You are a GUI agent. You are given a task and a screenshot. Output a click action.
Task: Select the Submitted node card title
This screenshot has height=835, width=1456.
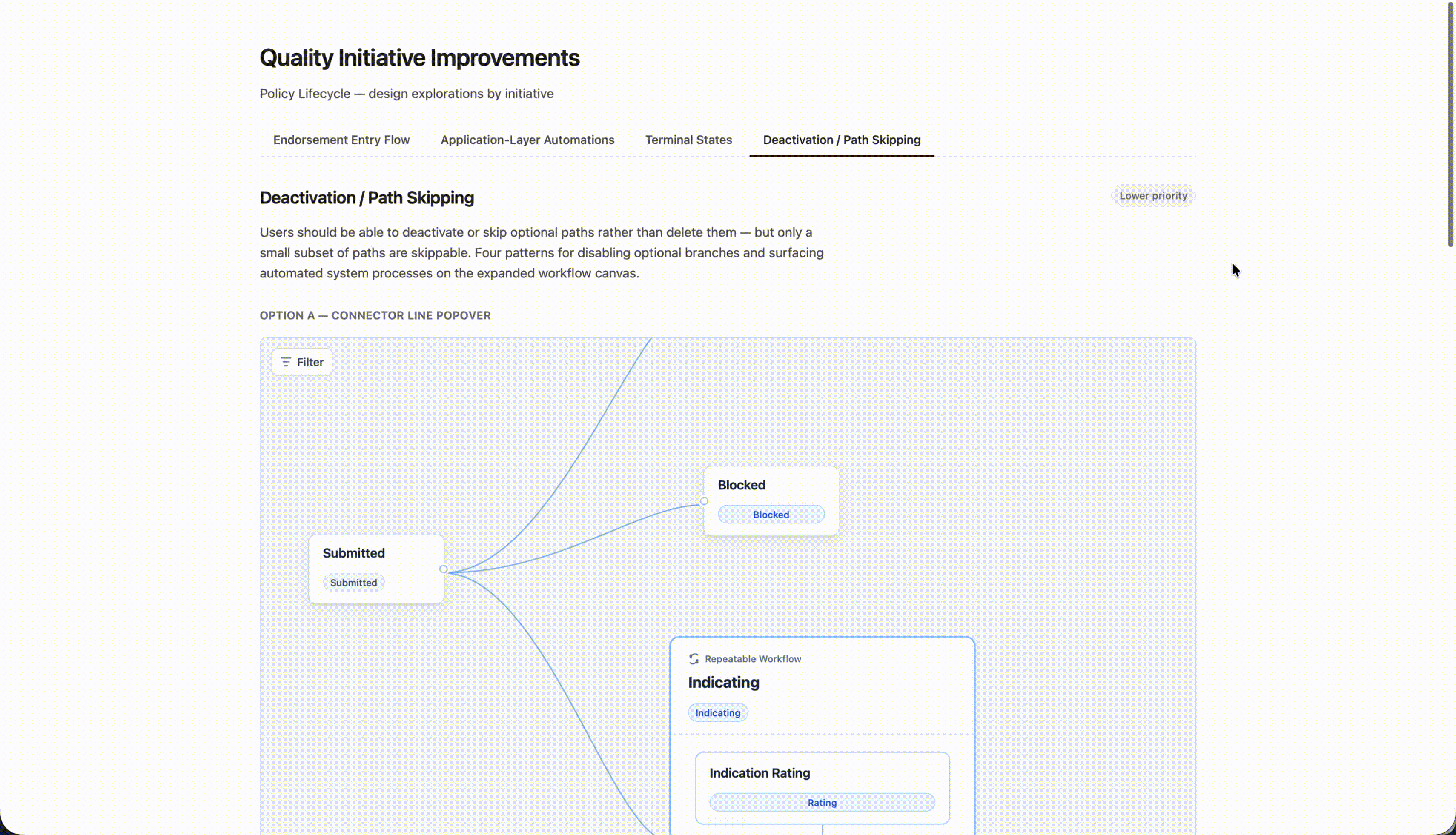pyautogui.click(x=353, y=553)
